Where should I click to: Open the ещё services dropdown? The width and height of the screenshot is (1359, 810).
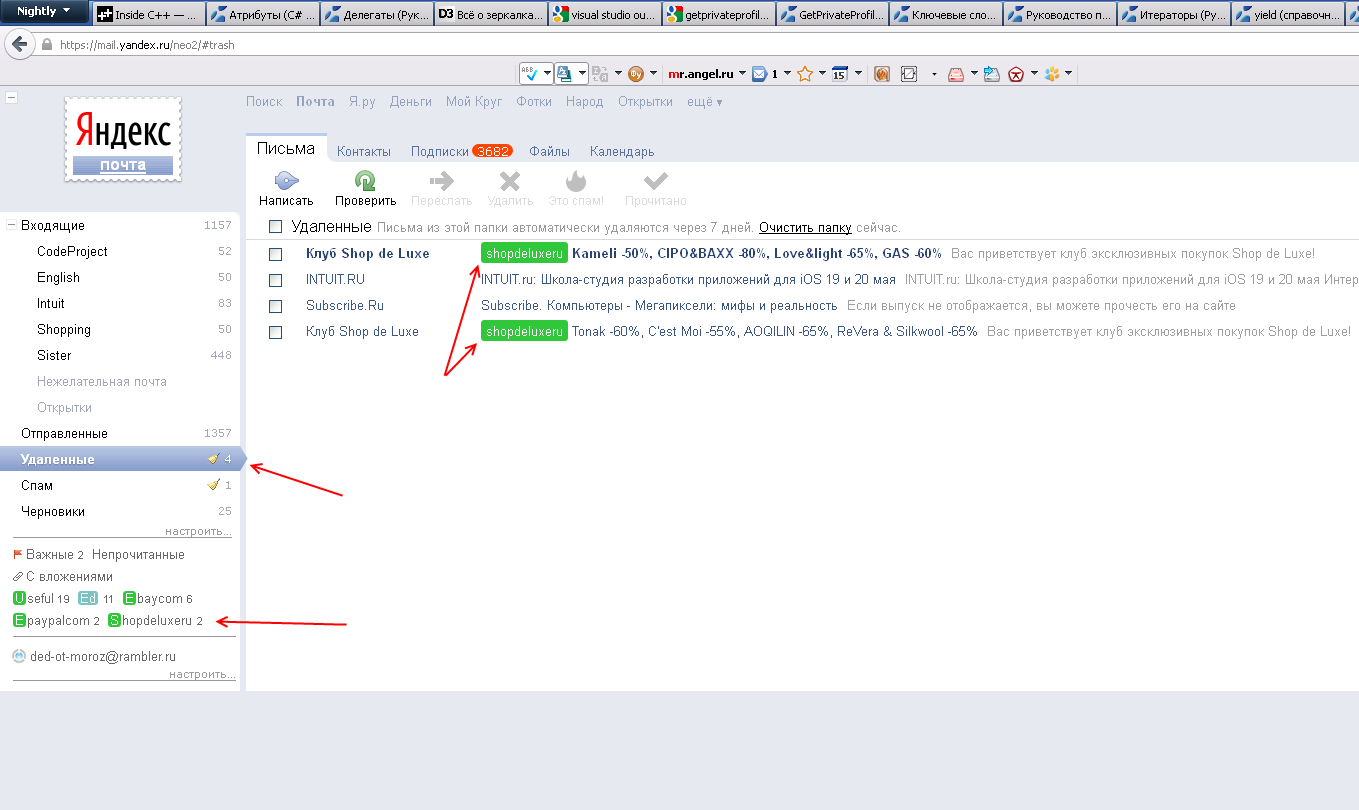tap(704, 101)
